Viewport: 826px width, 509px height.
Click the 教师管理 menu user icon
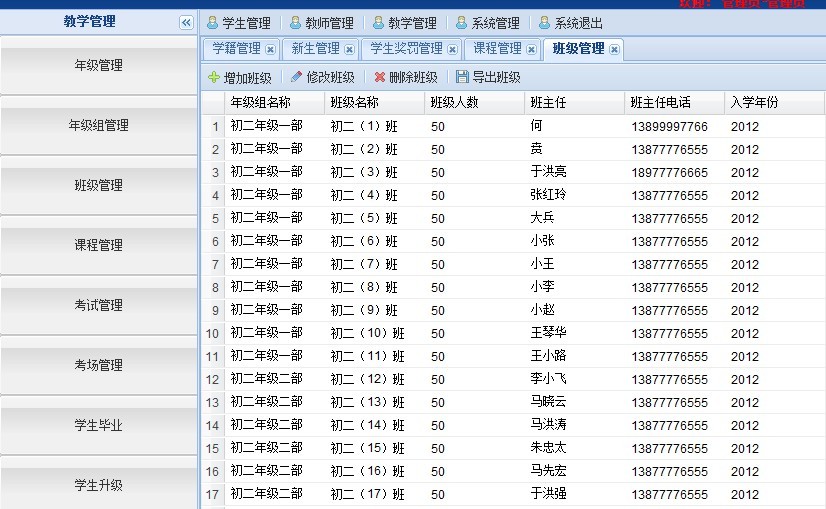tap(296, 23)
